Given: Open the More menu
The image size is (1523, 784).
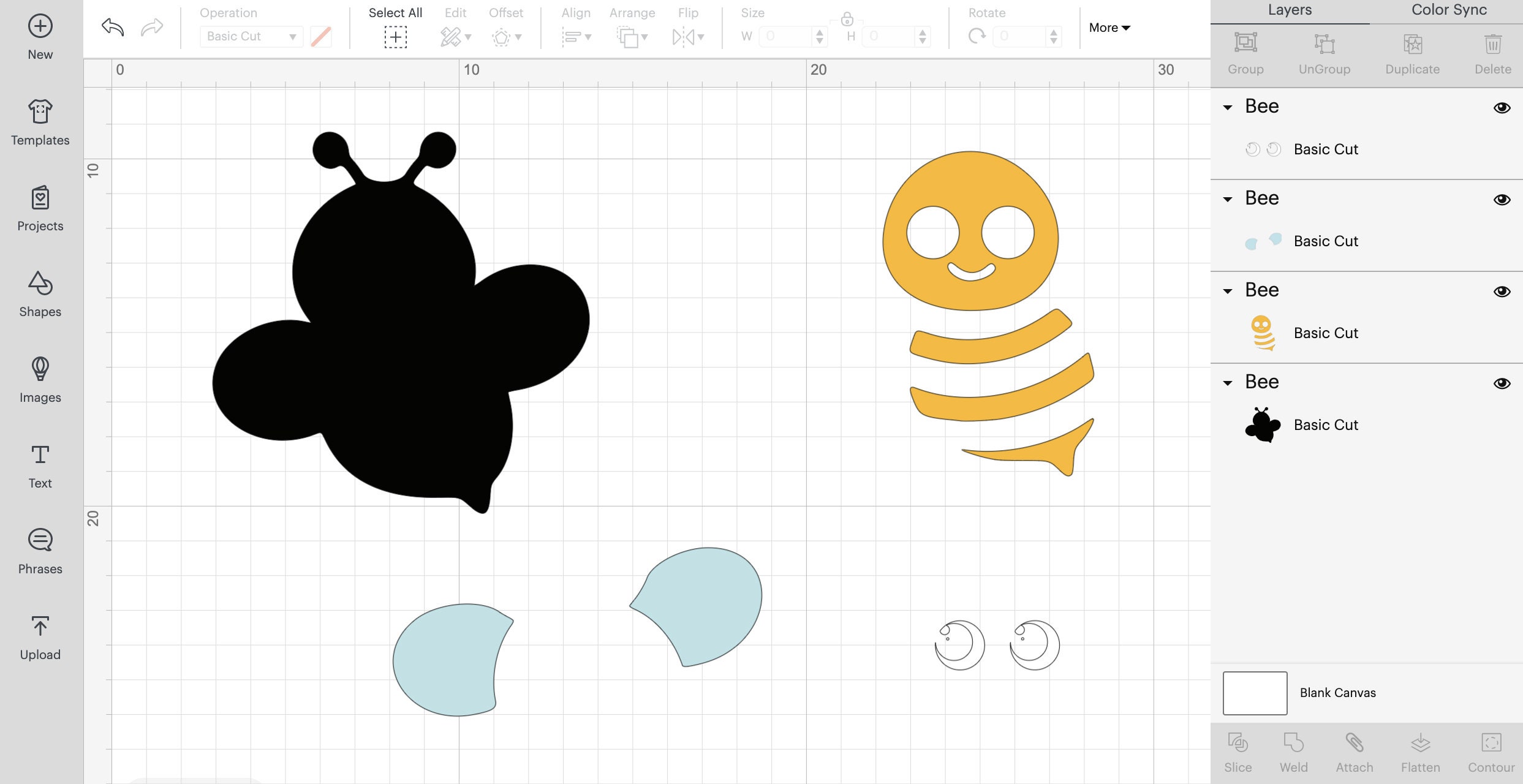Looking at the screenshot, I should [x=1109, y=28].
